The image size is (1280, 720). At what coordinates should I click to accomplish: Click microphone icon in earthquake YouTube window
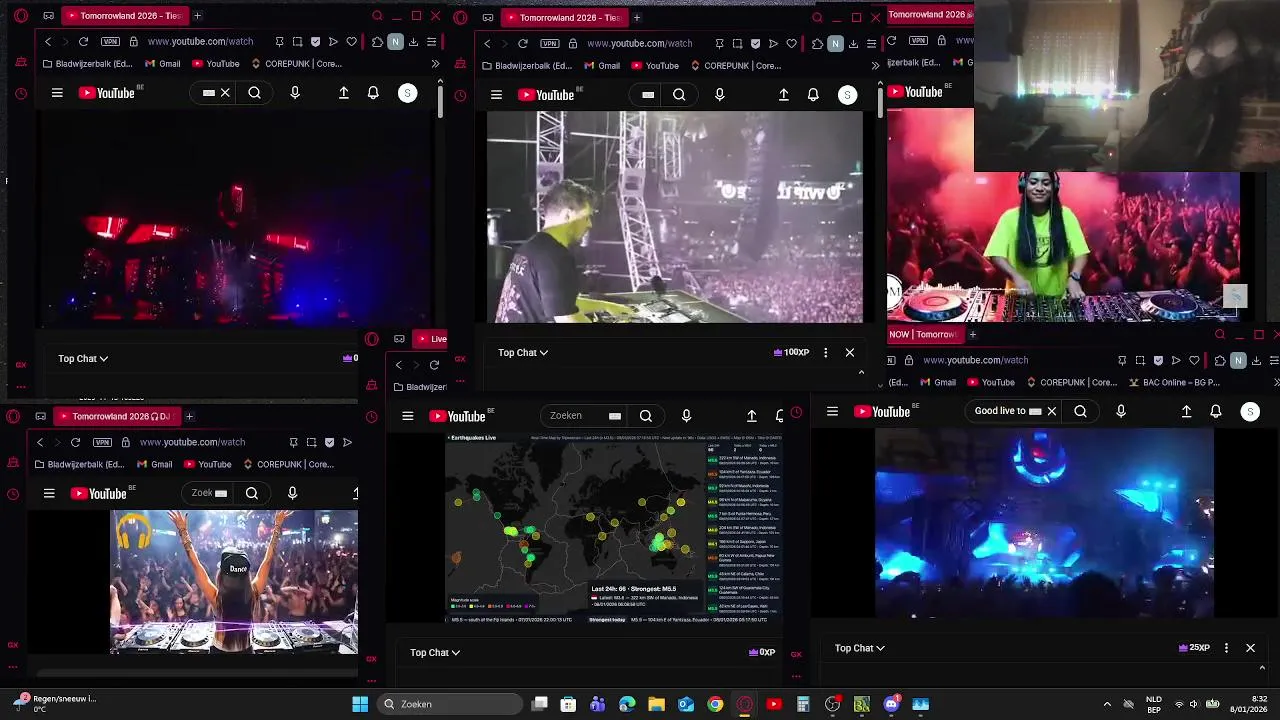click(686, 416)
